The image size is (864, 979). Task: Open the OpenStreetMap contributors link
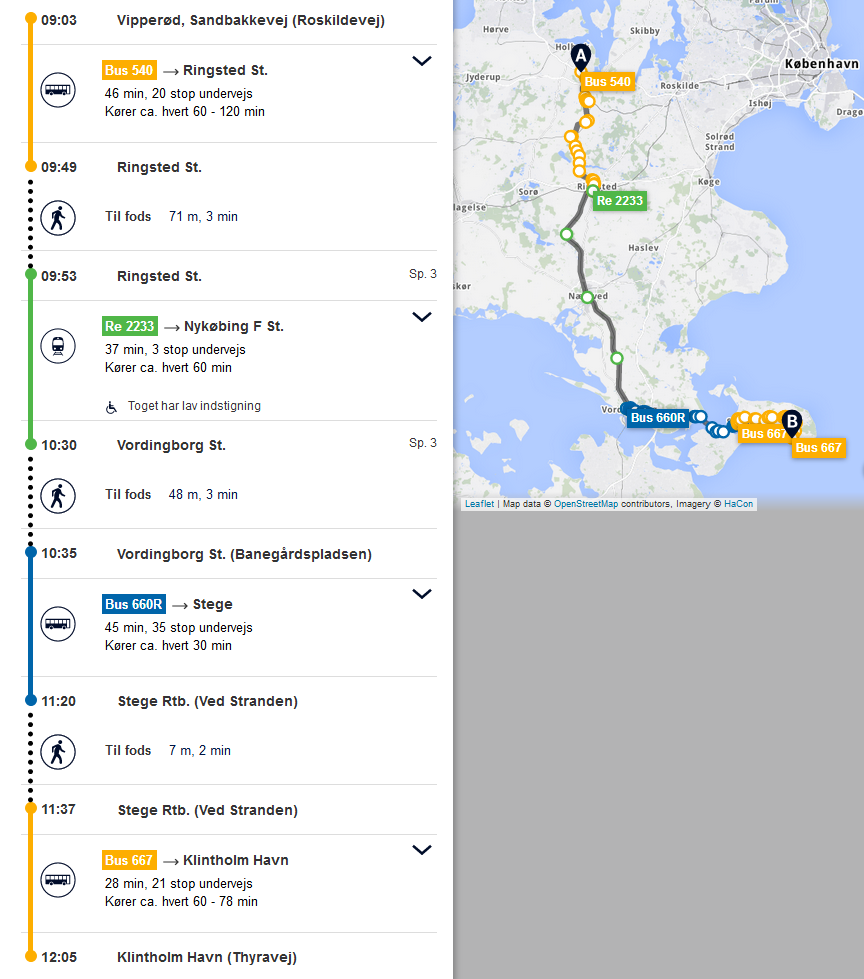586,504
